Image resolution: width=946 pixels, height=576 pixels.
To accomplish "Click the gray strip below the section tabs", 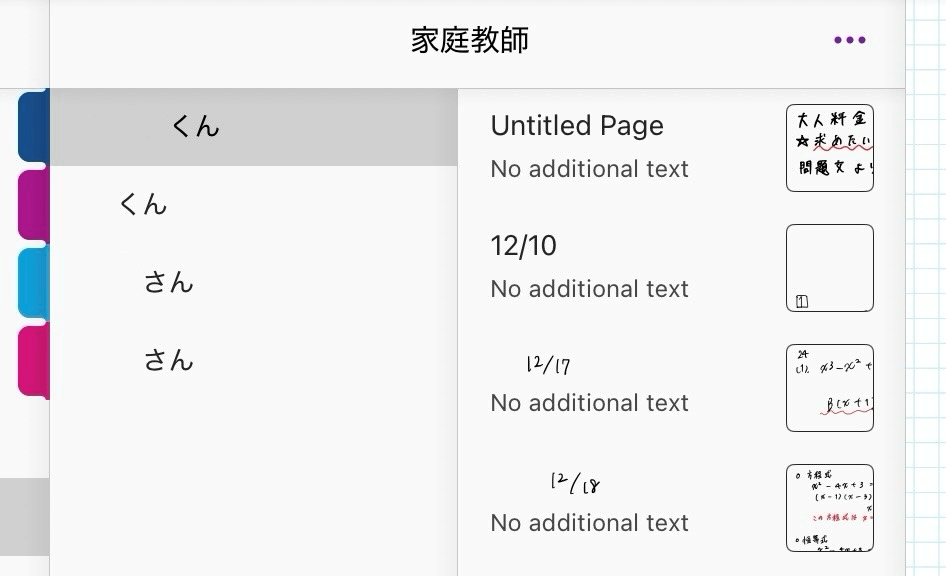I will coord(24,516).
